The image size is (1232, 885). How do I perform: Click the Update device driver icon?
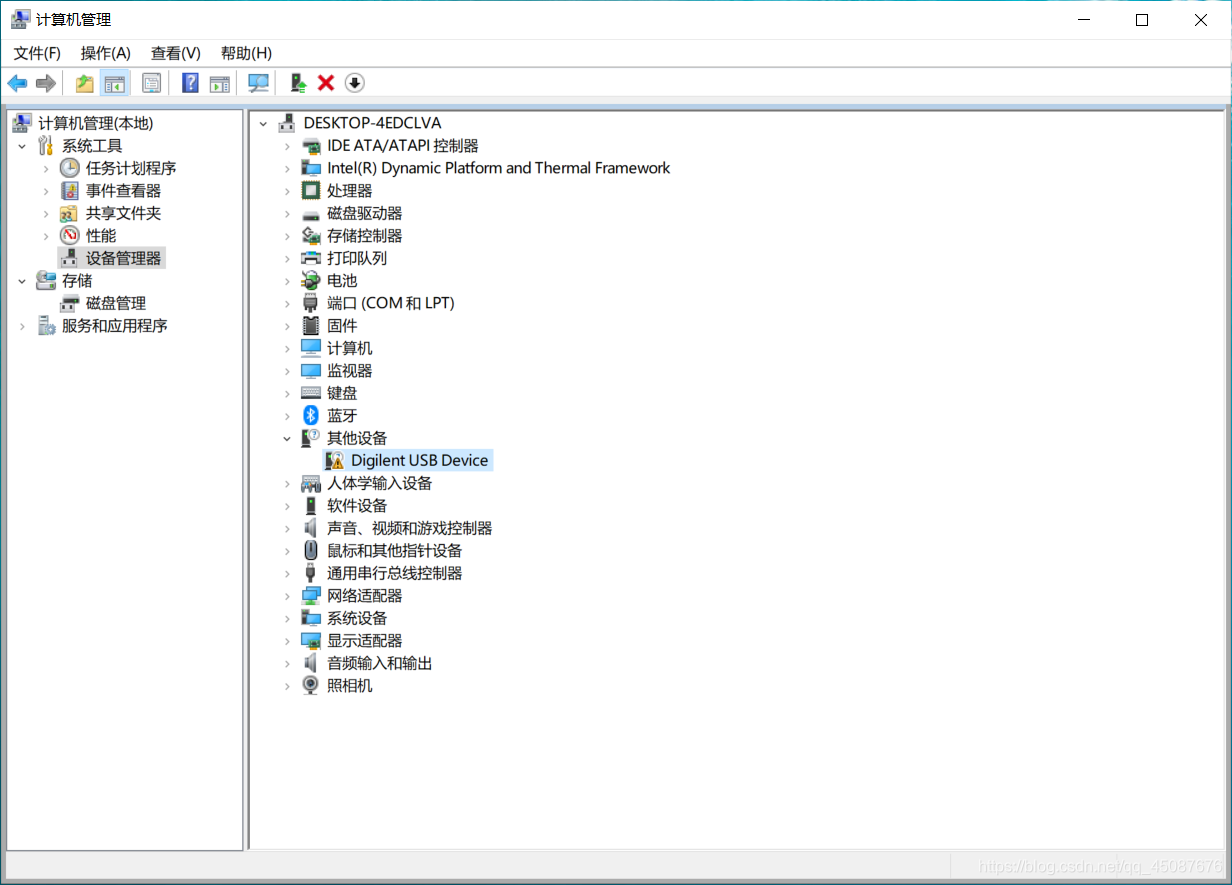(298, 83)
